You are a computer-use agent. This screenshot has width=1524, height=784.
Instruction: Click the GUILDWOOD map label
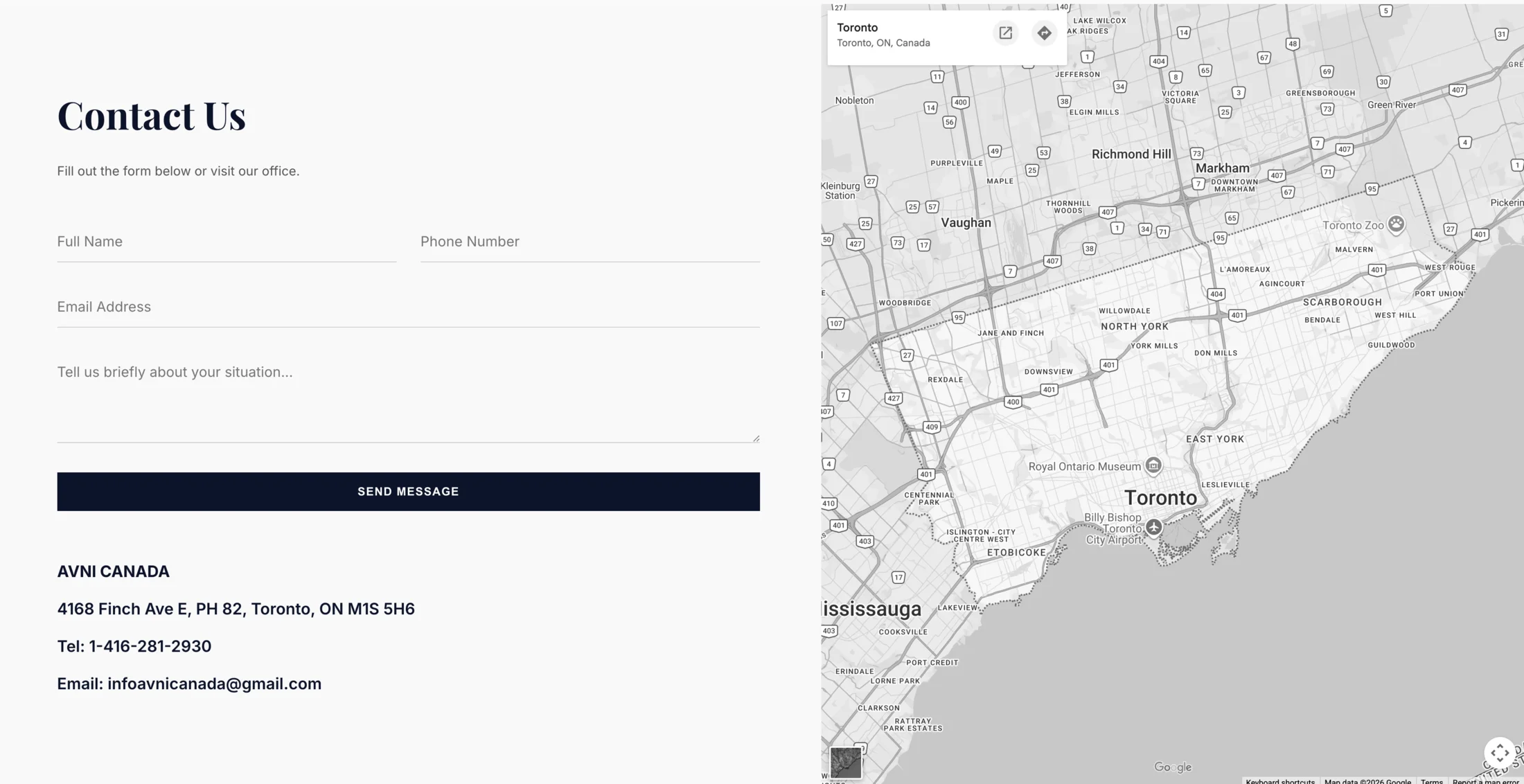point(1391,346)
